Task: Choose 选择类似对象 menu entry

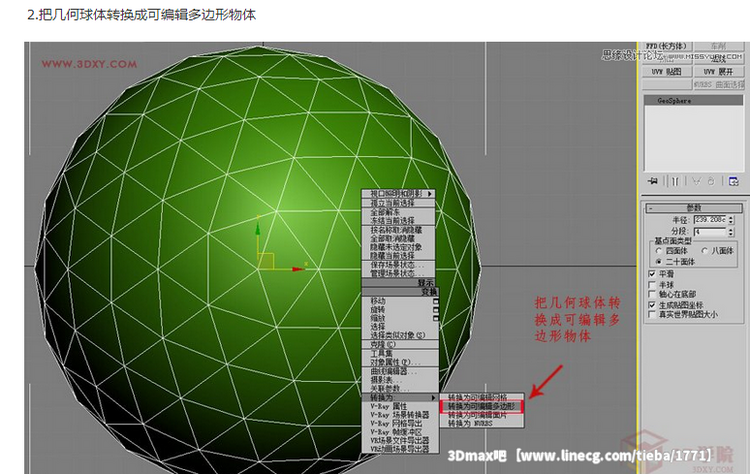Action: point(400,335)
